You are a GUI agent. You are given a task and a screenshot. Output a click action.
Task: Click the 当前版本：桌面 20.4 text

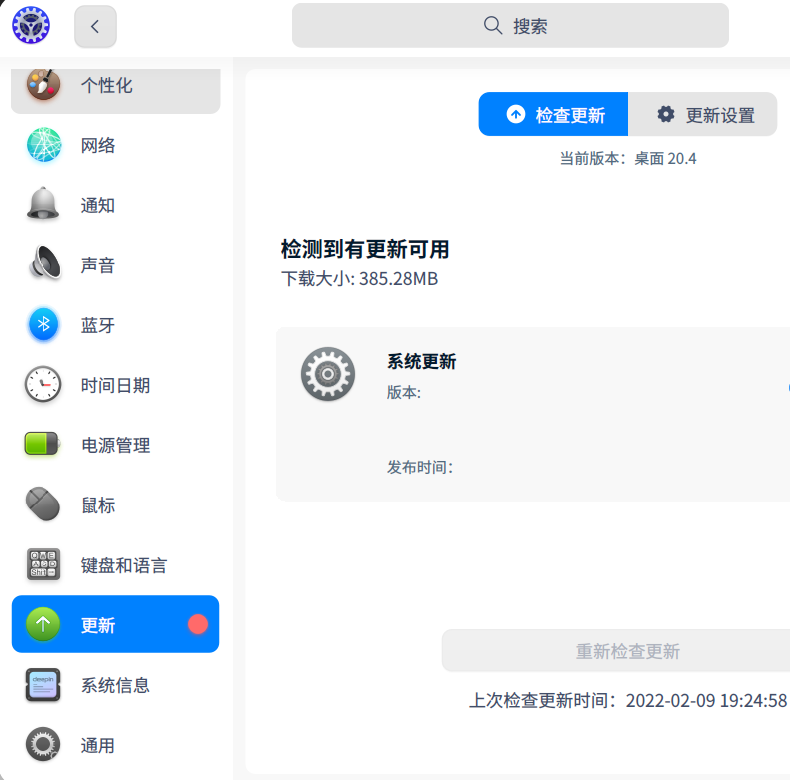point(628,159)
